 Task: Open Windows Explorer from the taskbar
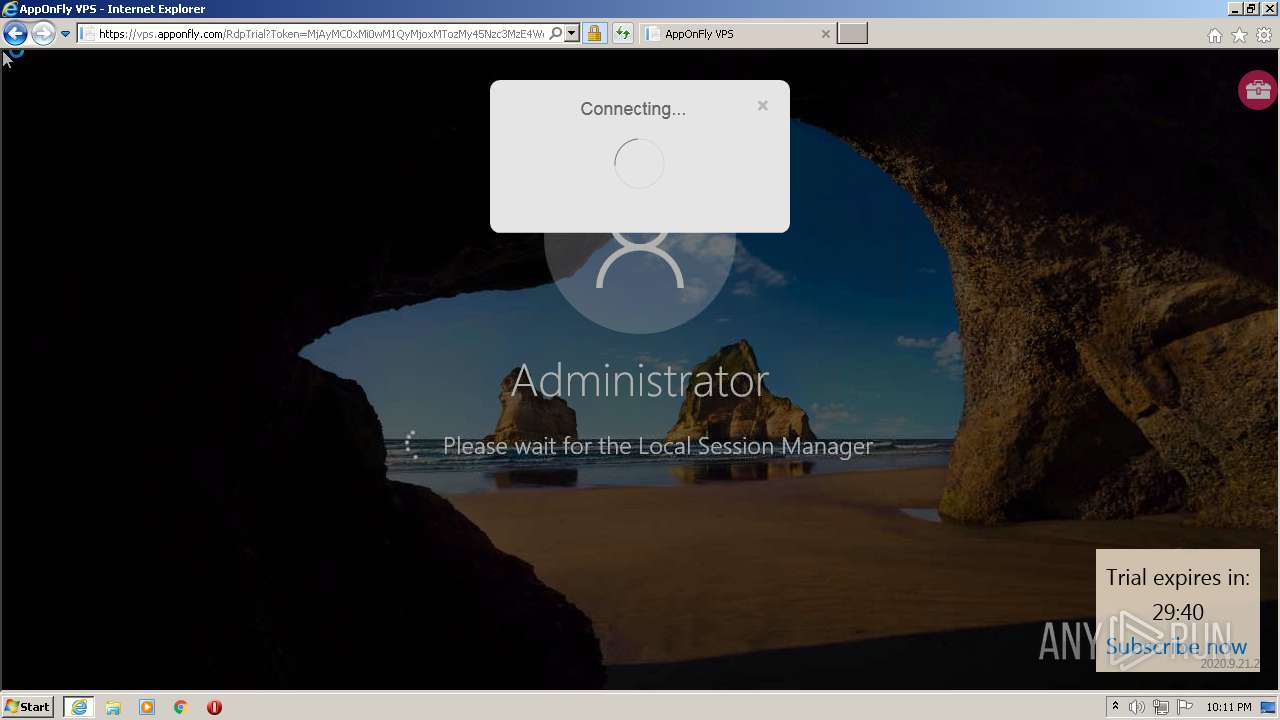[113, 707]
